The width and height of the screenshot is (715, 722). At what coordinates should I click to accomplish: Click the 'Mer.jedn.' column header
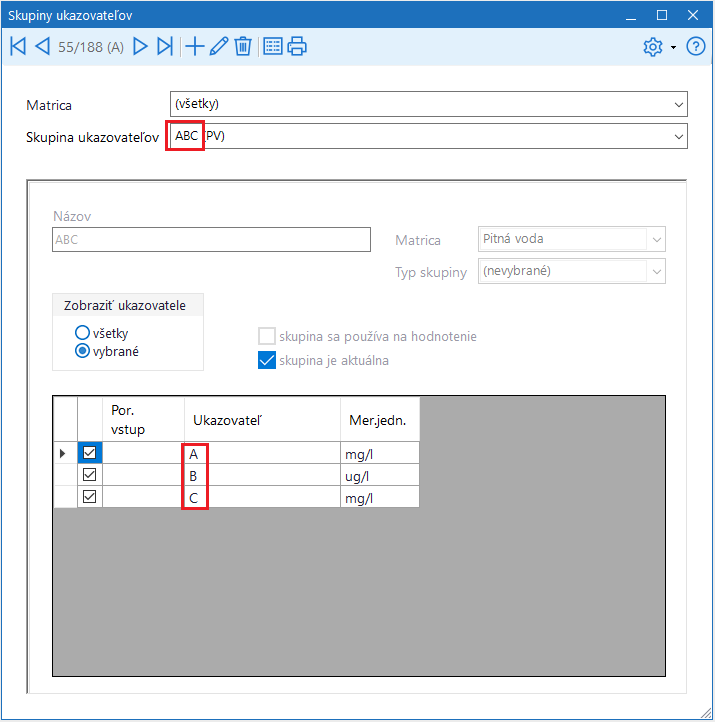click(379, 420)
